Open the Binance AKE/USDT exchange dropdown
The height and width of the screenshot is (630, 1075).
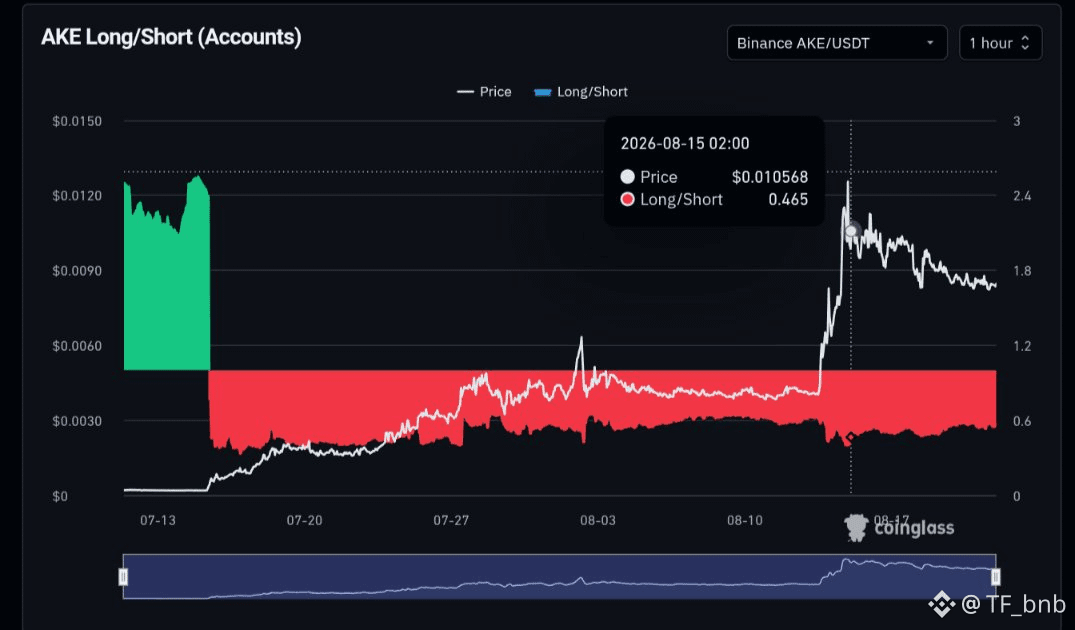(836, 43)
